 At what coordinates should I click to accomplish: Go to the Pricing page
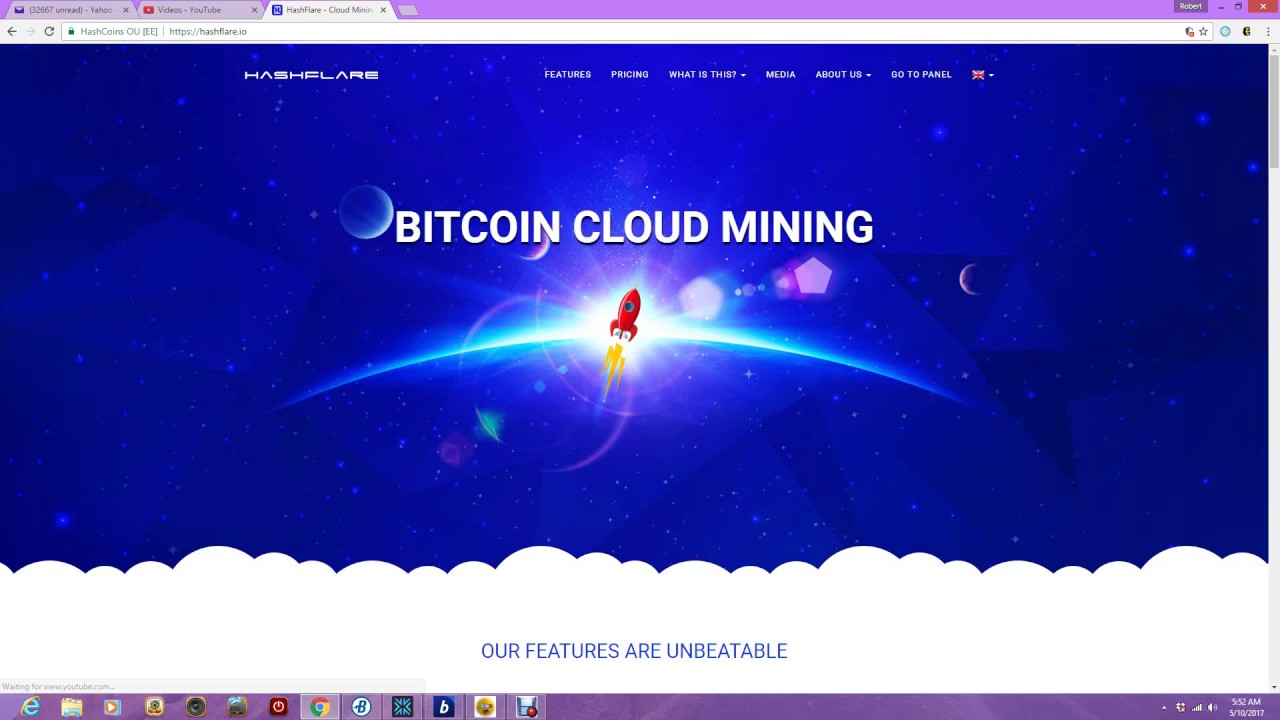629,75
